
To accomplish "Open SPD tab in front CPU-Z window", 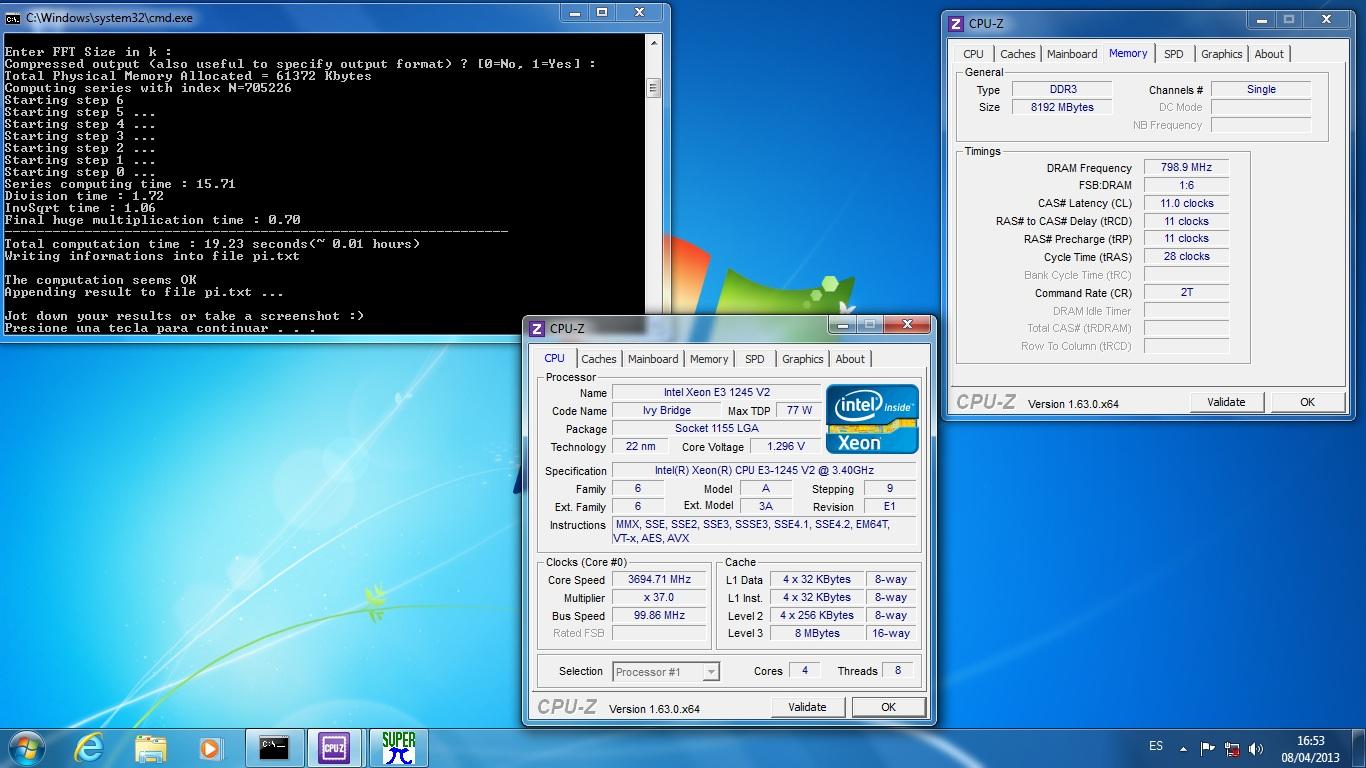I will (755, 359).
